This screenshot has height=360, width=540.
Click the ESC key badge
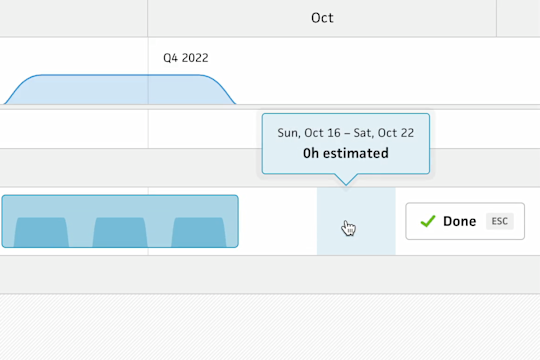[500, 221]
